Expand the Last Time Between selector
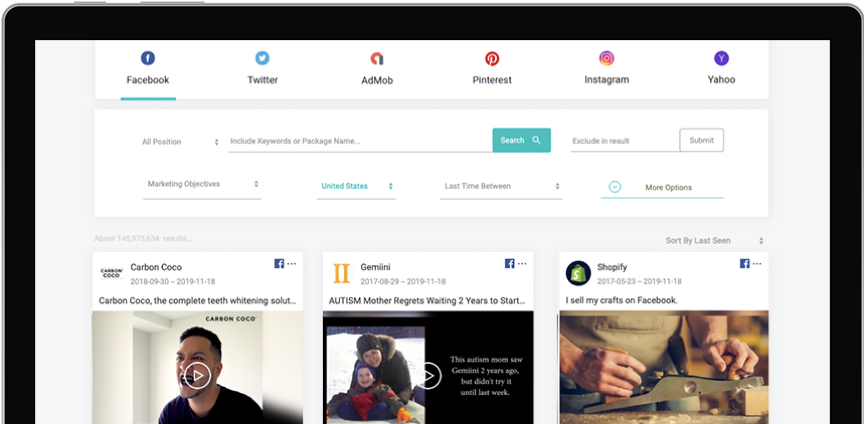The height and width of the screenshot is (424, 864). tap(502, 186)
